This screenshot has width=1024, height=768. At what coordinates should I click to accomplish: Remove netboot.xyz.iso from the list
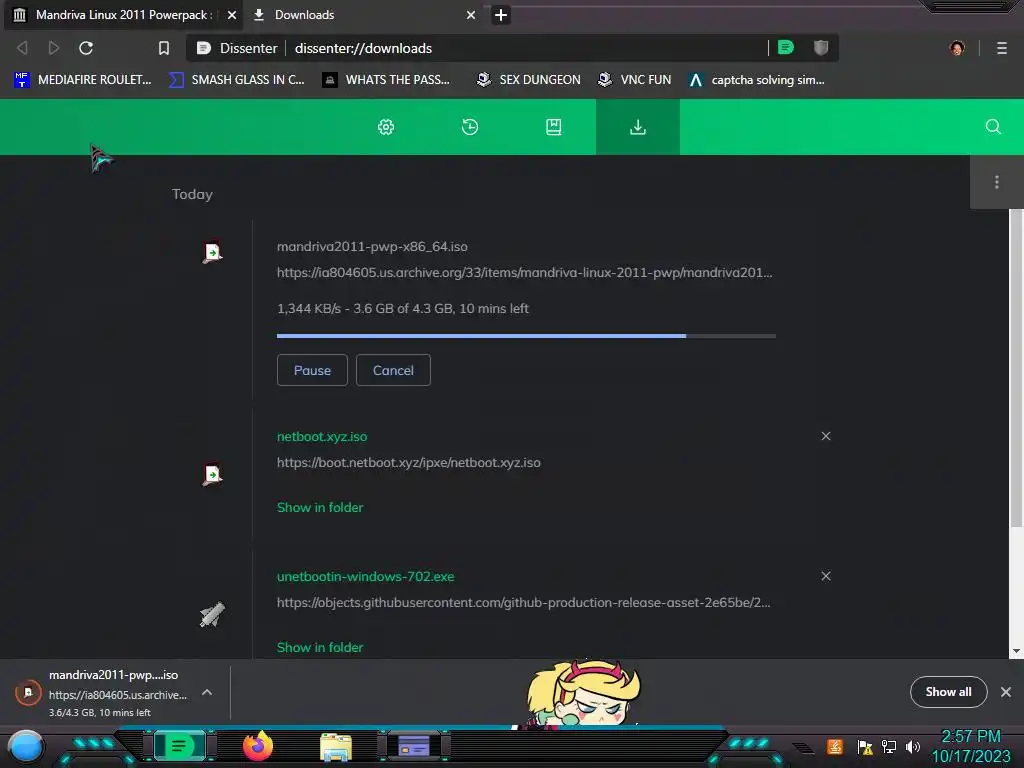[x=826, y=436]
